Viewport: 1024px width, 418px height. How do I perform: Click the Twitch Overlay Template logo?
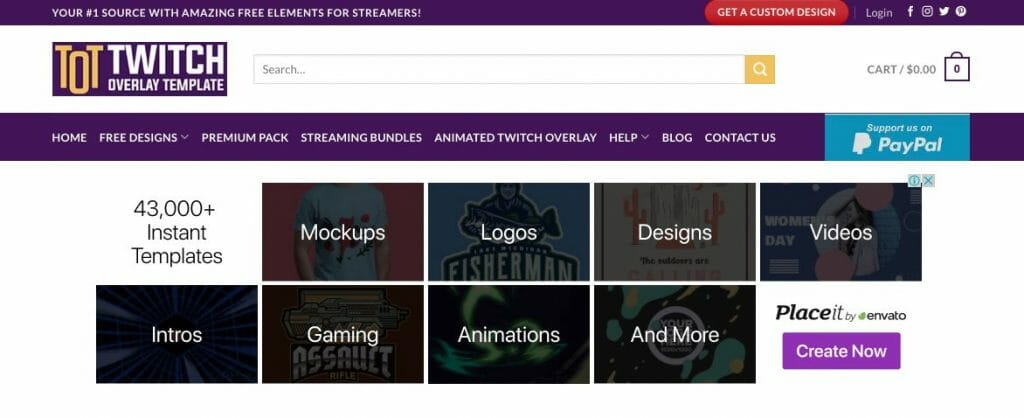(x=140, y=69)
